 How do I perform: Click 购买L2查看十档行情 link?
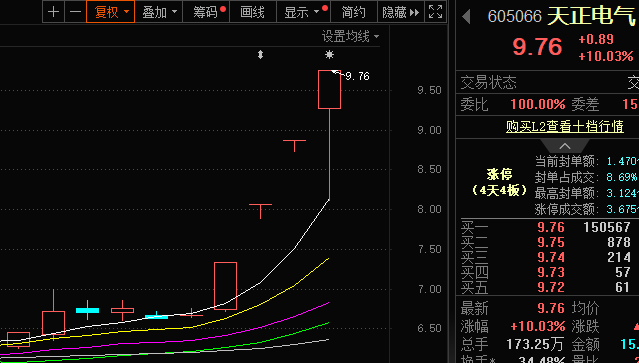coord(565,126)
